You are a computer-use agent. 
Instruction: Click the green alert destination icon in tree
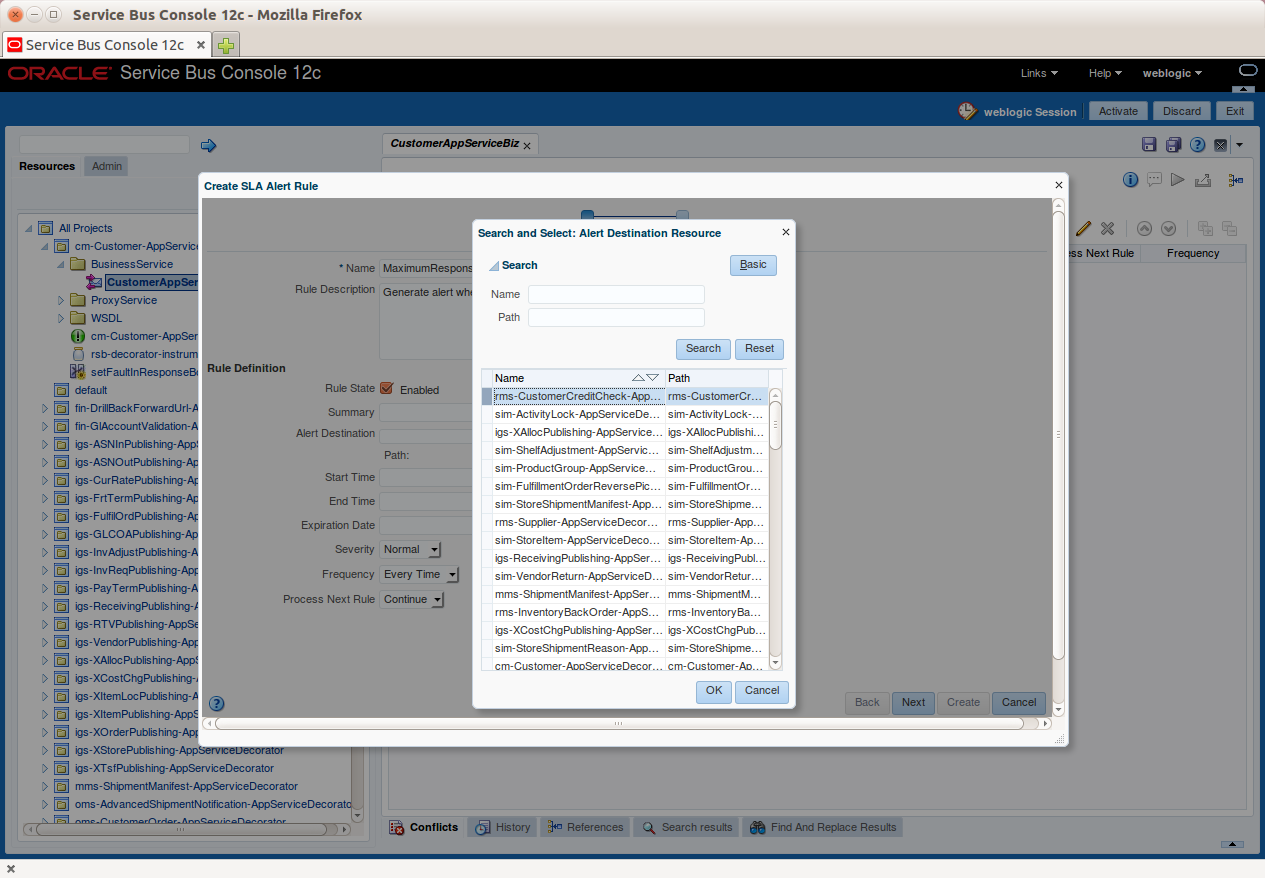coord(78,337)
